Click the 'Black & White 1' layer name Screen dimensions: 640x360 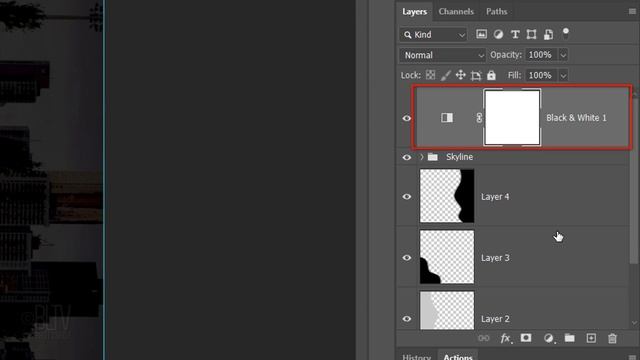(576, 118)
